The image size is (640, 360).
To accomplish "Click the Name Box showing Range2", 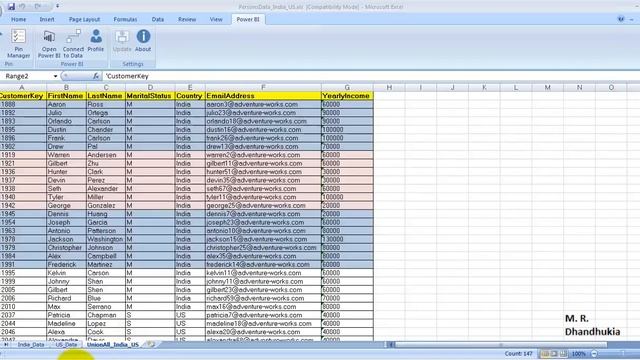I will point(27,76).
